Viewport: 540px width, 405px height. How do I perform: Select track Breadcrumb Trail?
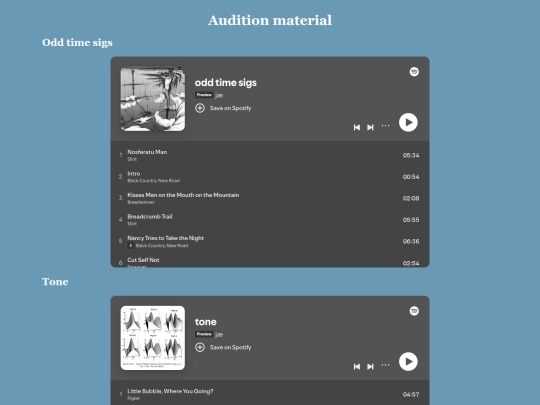270,220
